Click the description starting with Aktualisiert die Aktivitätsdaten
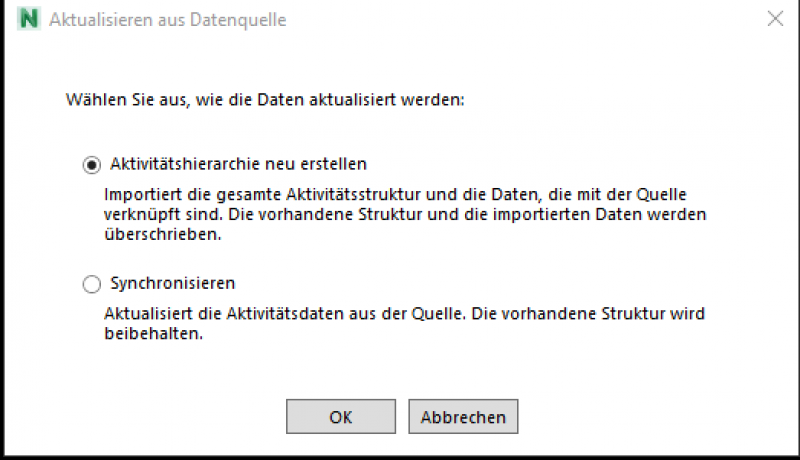This screenshot has height=460, width=800. [405, 313]
